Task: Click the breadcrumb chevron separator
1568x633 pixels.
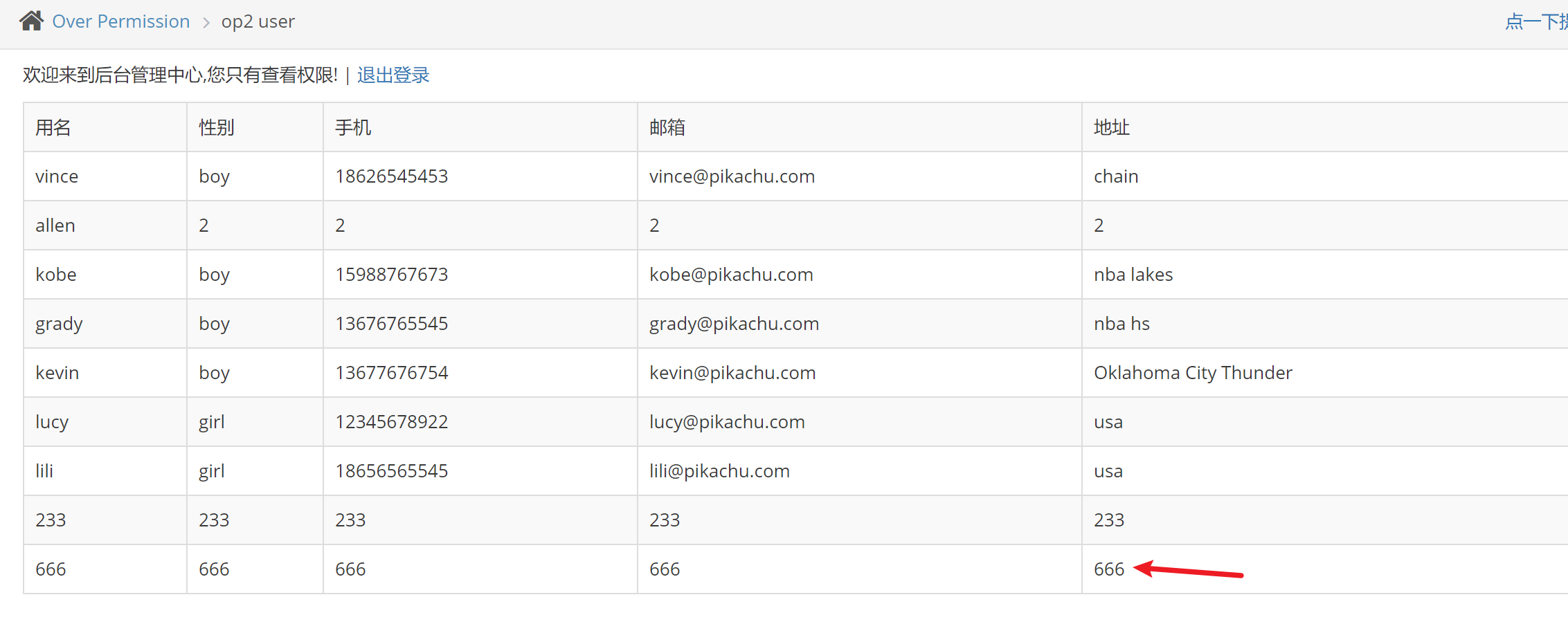Action: pyautogui.click(x=206, y=23)
